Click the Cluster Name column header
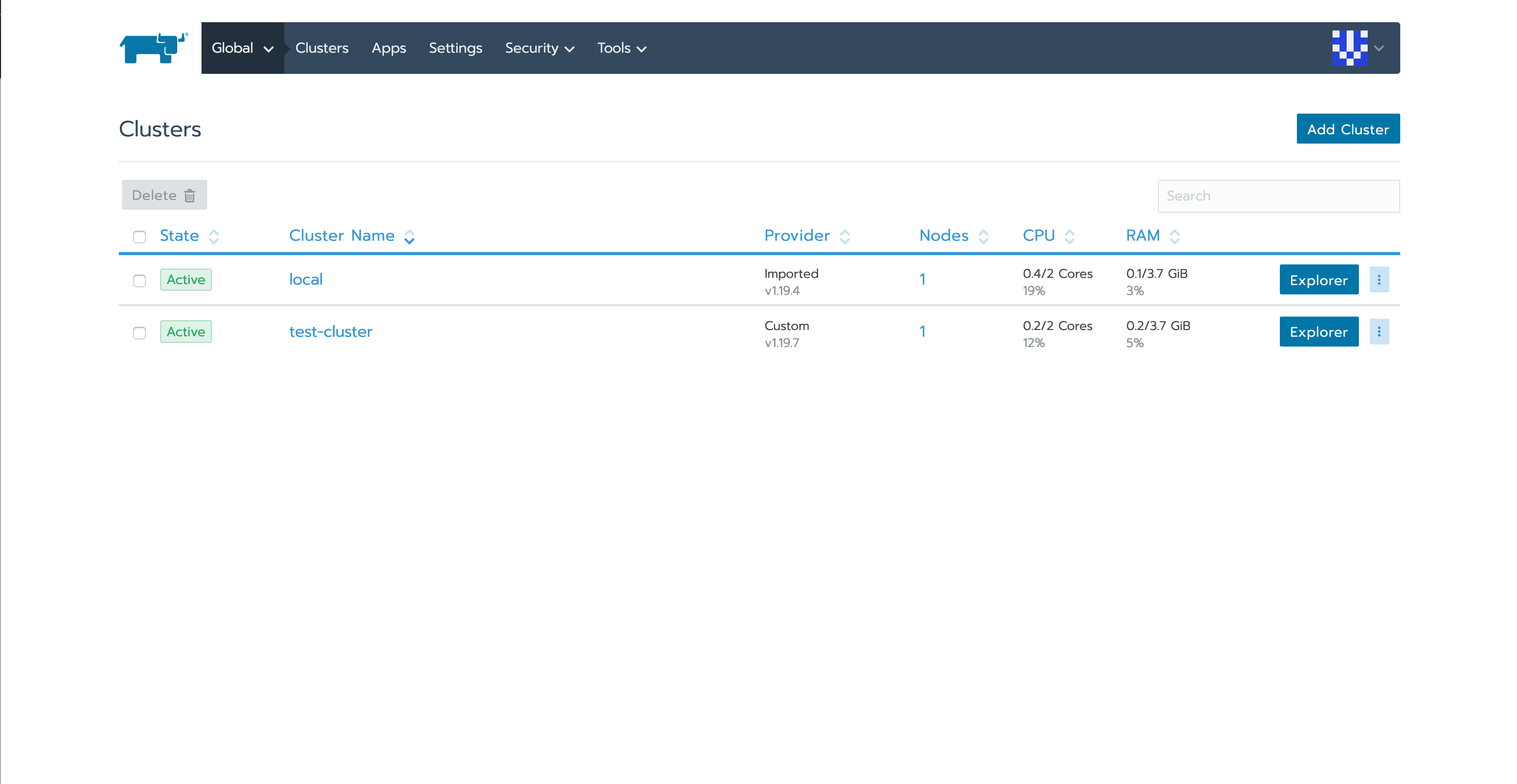This screenshot has width=1517, height=784. click(x=342, y=236)
